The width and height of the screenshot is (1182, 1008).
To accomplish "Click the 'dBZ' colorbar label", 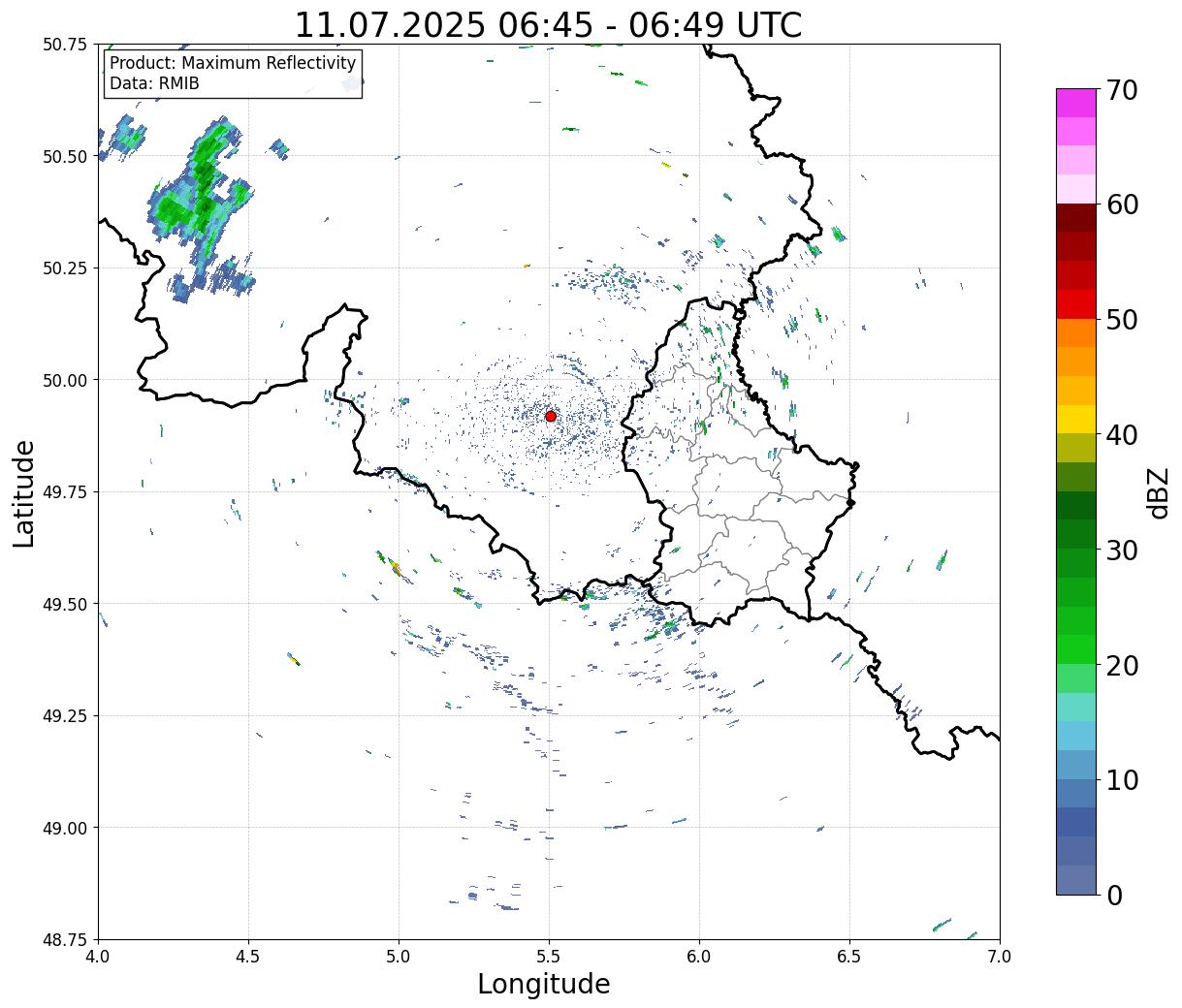I will click(1158, 492).
